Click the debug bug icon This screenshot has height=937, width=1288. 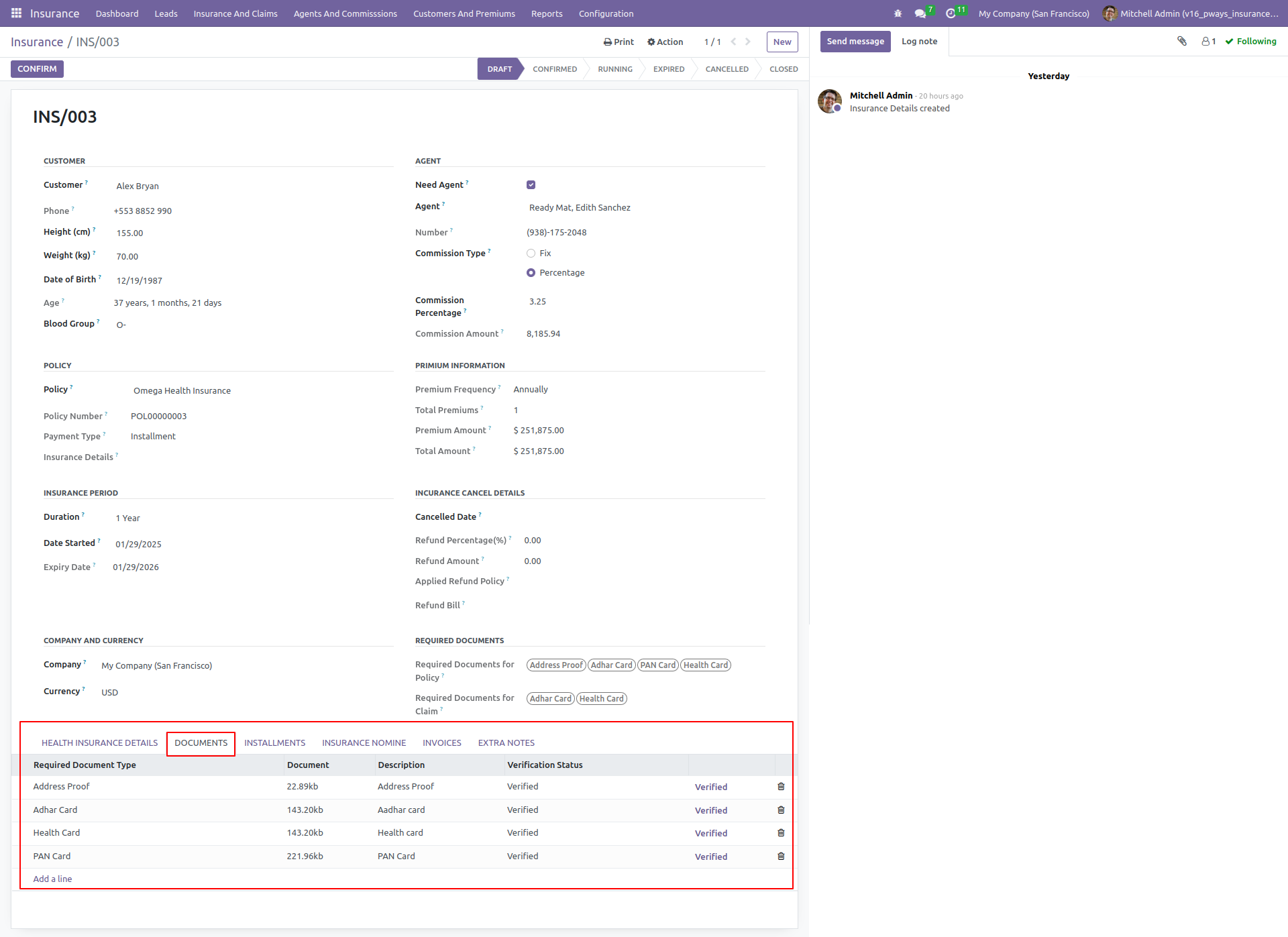[x=898, y=13]
